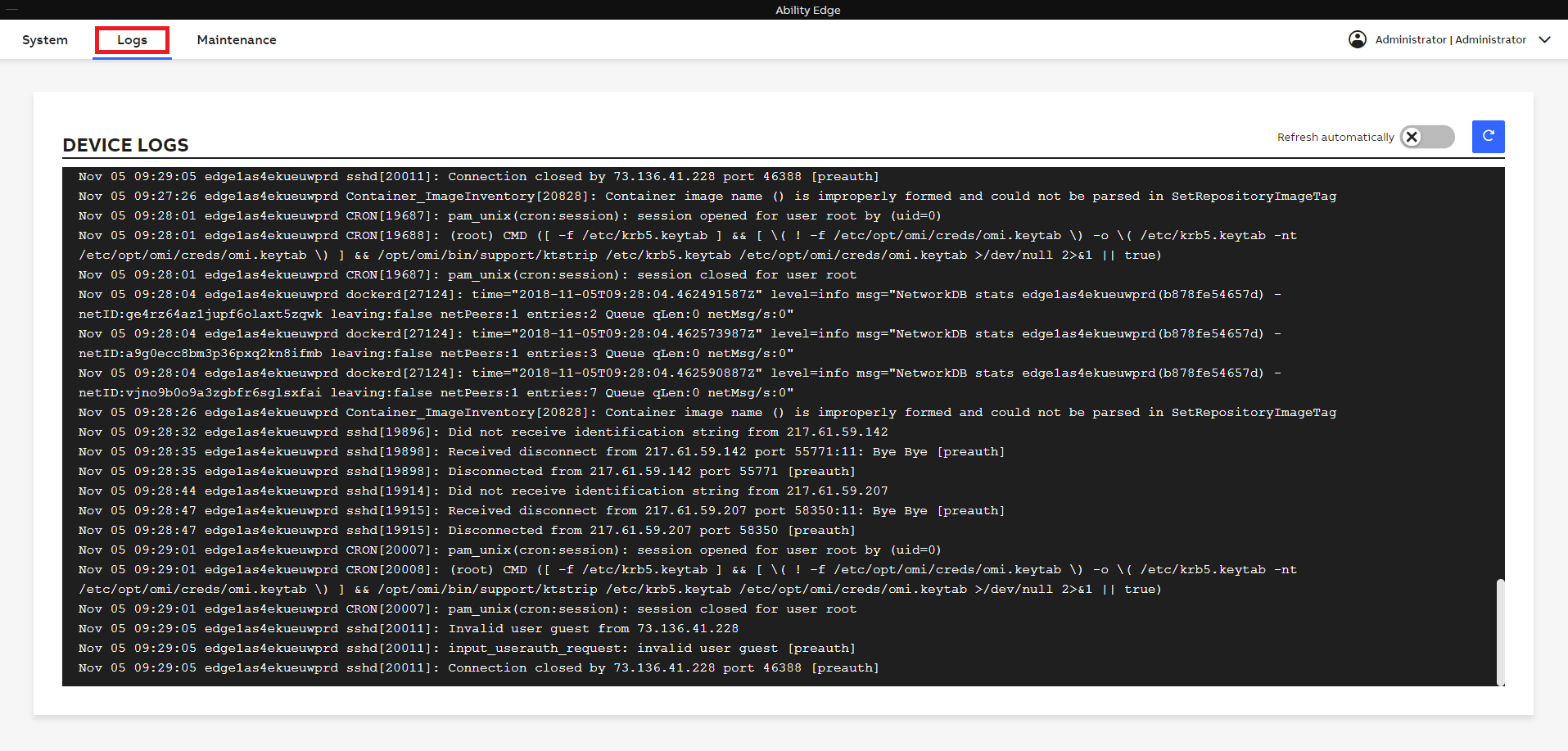This screenshot has width=1568, height=751.
Task: Select the Logs tab
Action: 132,40
